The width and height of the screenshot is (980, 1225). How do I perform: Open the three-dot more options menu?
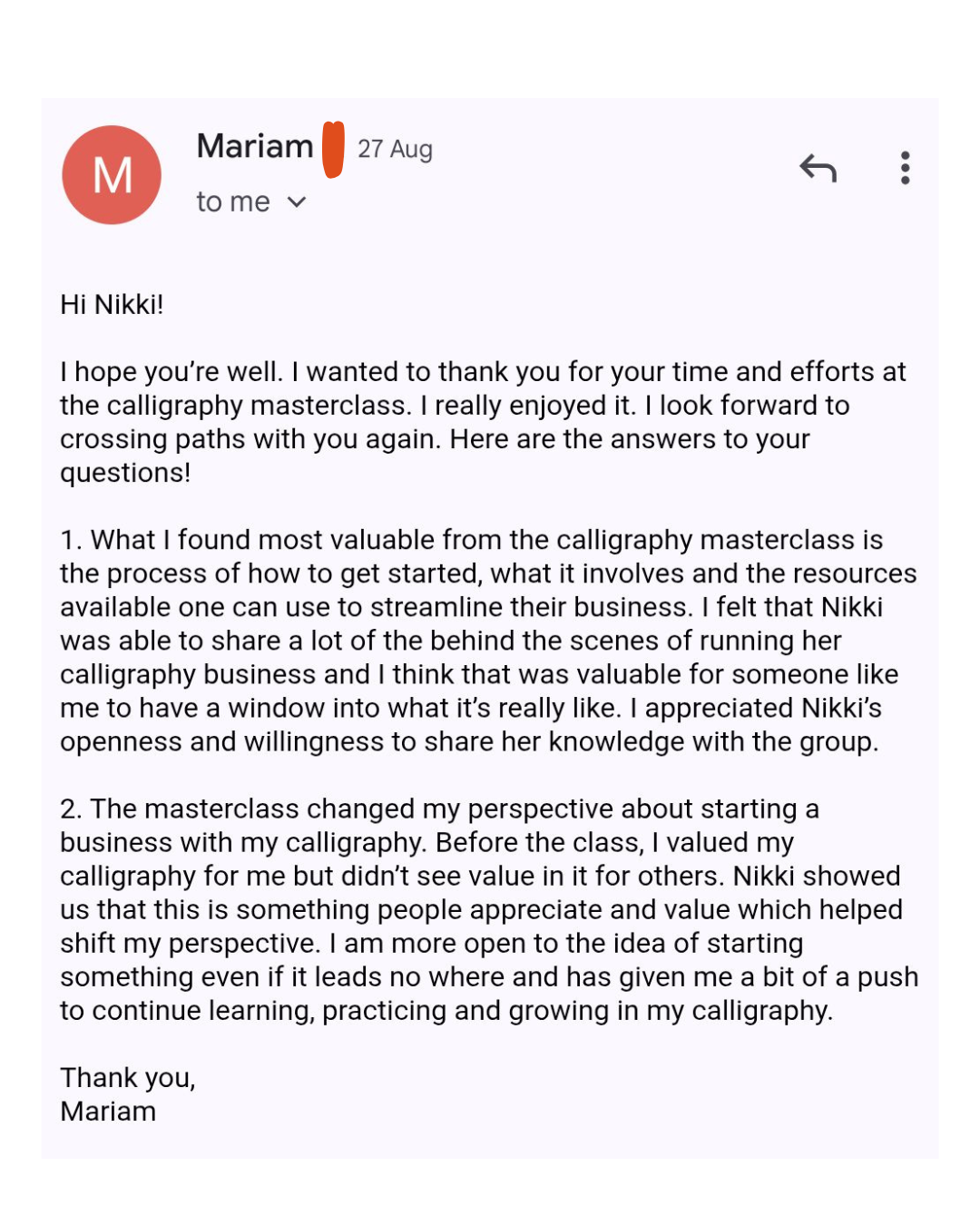click(x=905, y=168)
